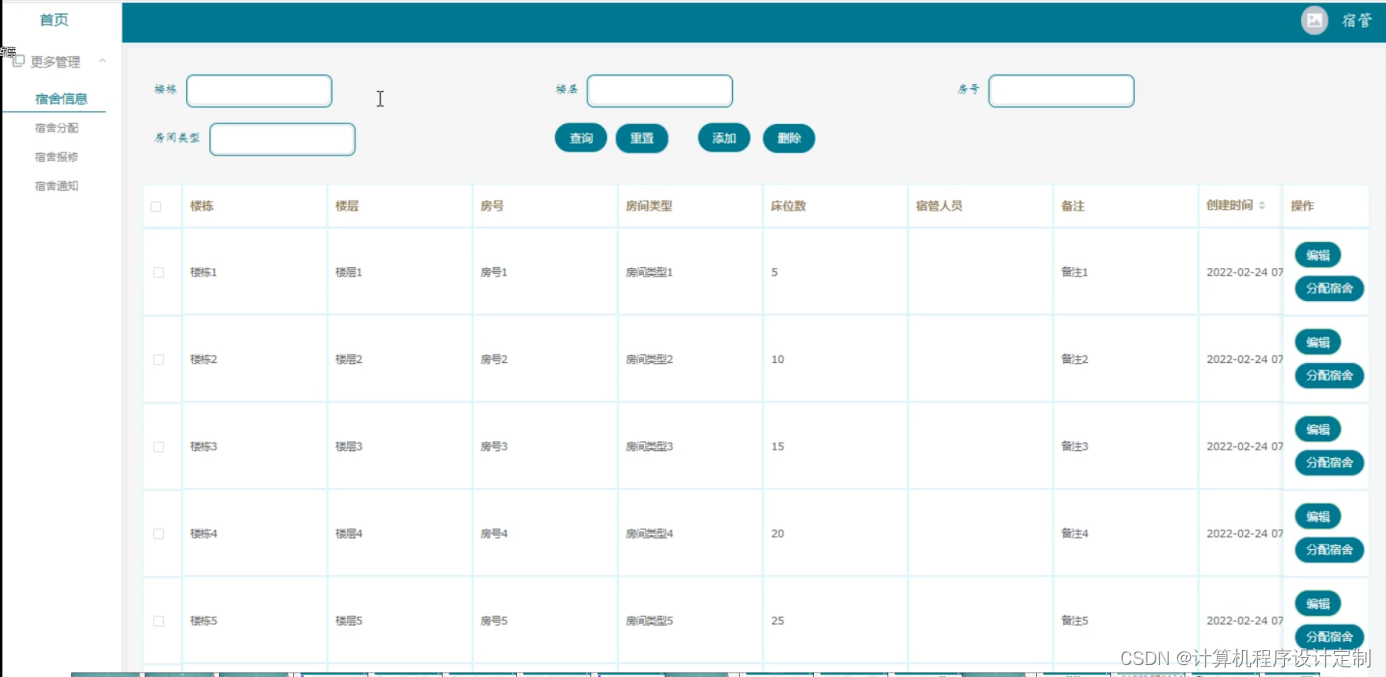Click 分配宿舍 for row 楼栋3
The image size is (1386, 677).
click(1329, 463)
